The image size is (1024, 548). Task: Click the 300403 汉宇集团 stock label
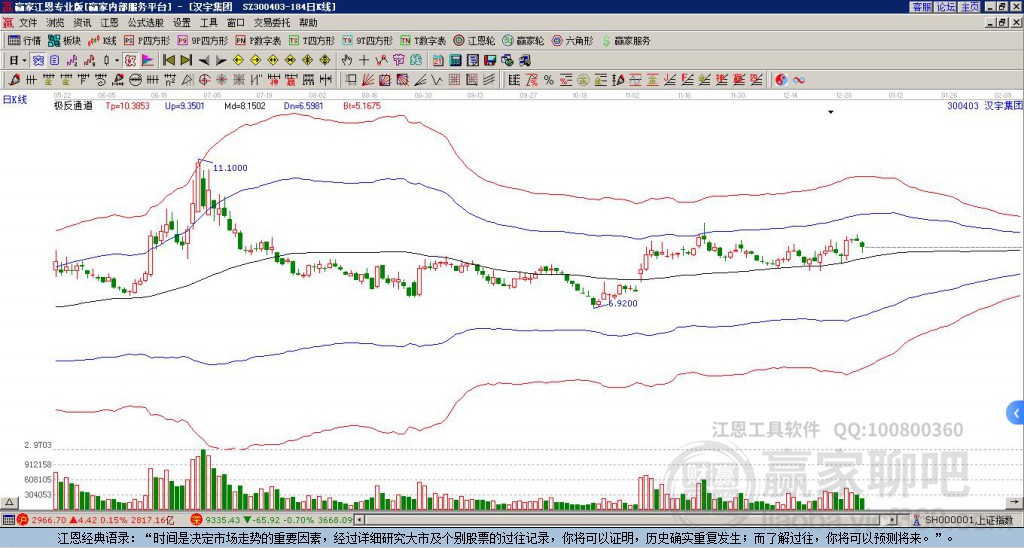(984, 105)
